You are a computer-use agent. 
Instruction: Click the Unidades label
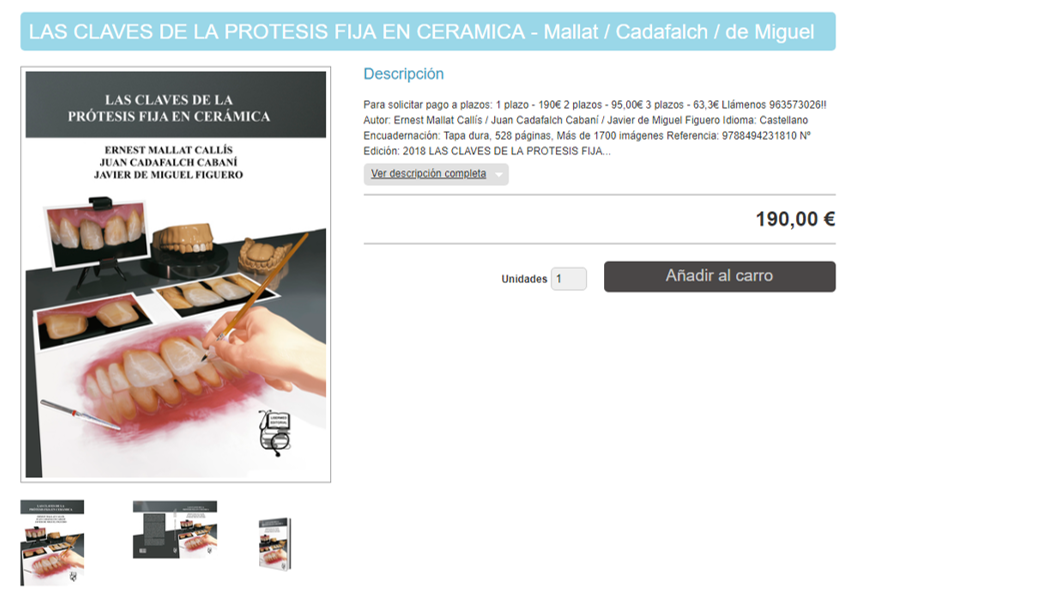click(524, 279)
